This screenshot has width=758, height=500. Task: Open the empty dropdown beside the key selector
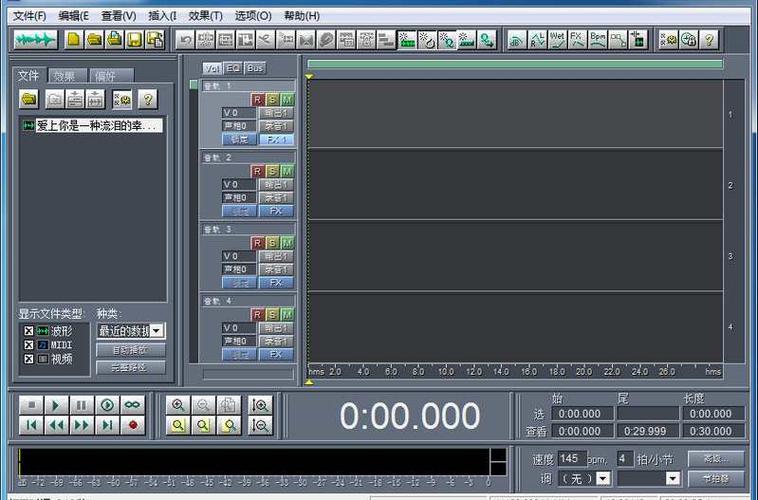[x=649, y=479]
